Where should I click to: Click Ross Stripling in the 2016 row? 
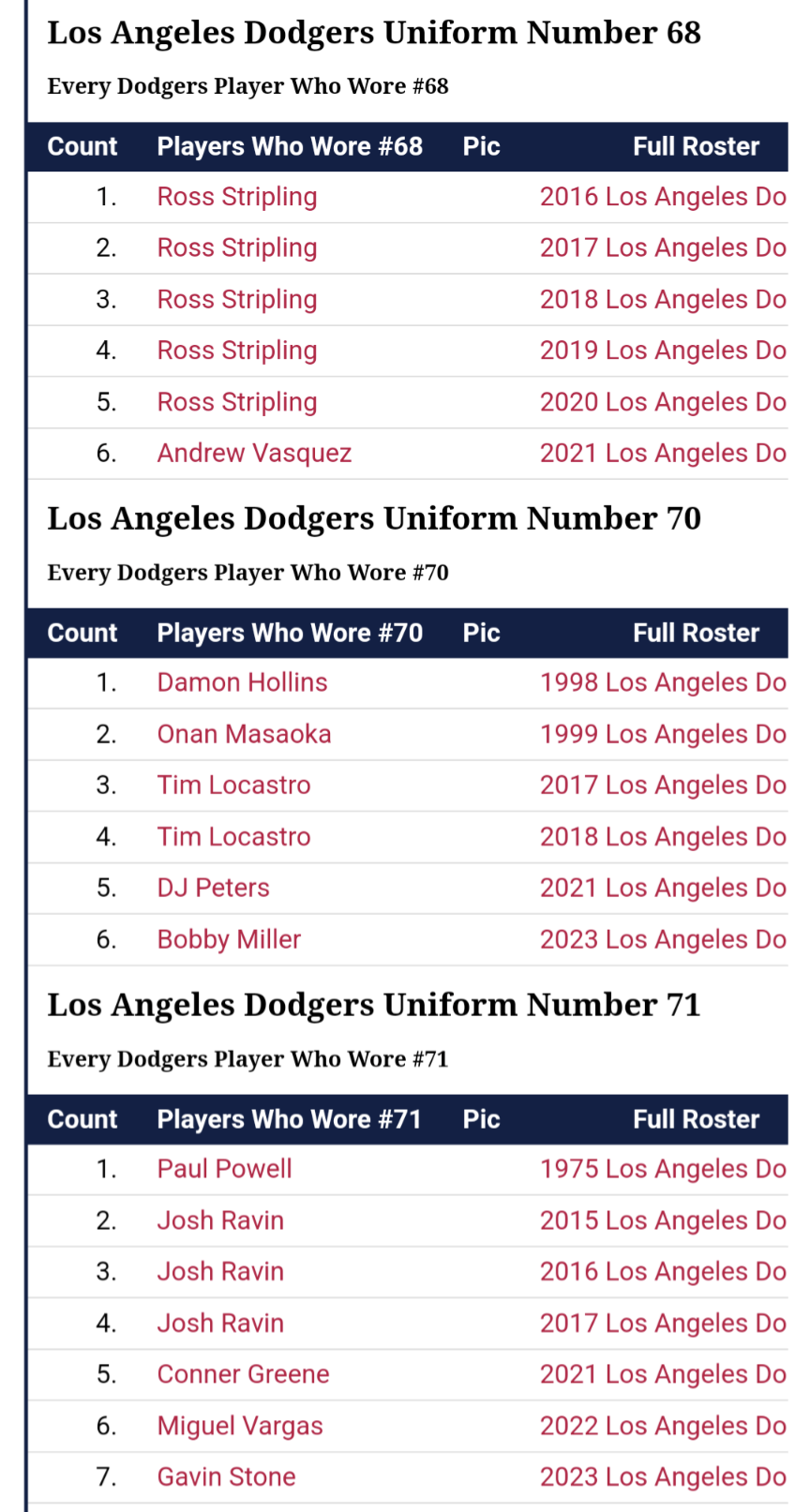pos(237,197)
